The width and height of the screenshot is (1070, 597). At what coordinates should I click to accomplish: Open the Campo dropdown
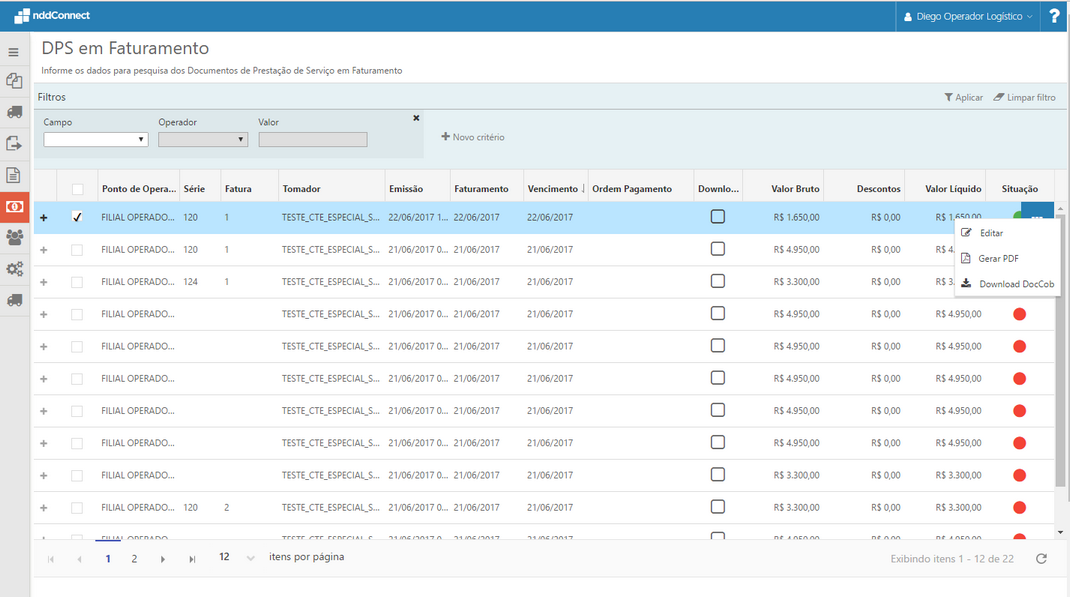pos(96,140)
